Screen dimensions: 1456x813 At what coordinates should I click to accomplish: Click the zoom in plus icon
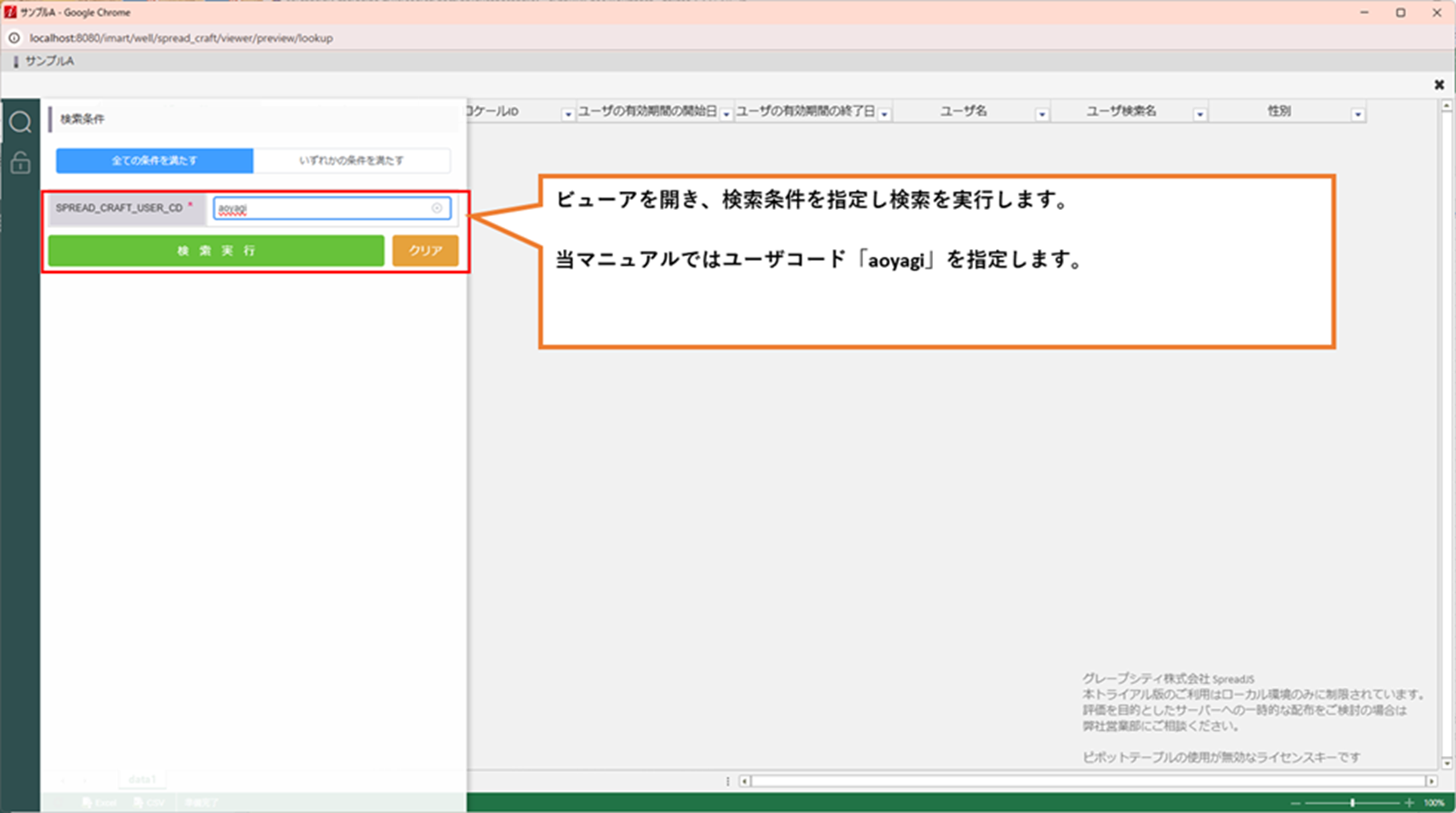[1409, 803]
